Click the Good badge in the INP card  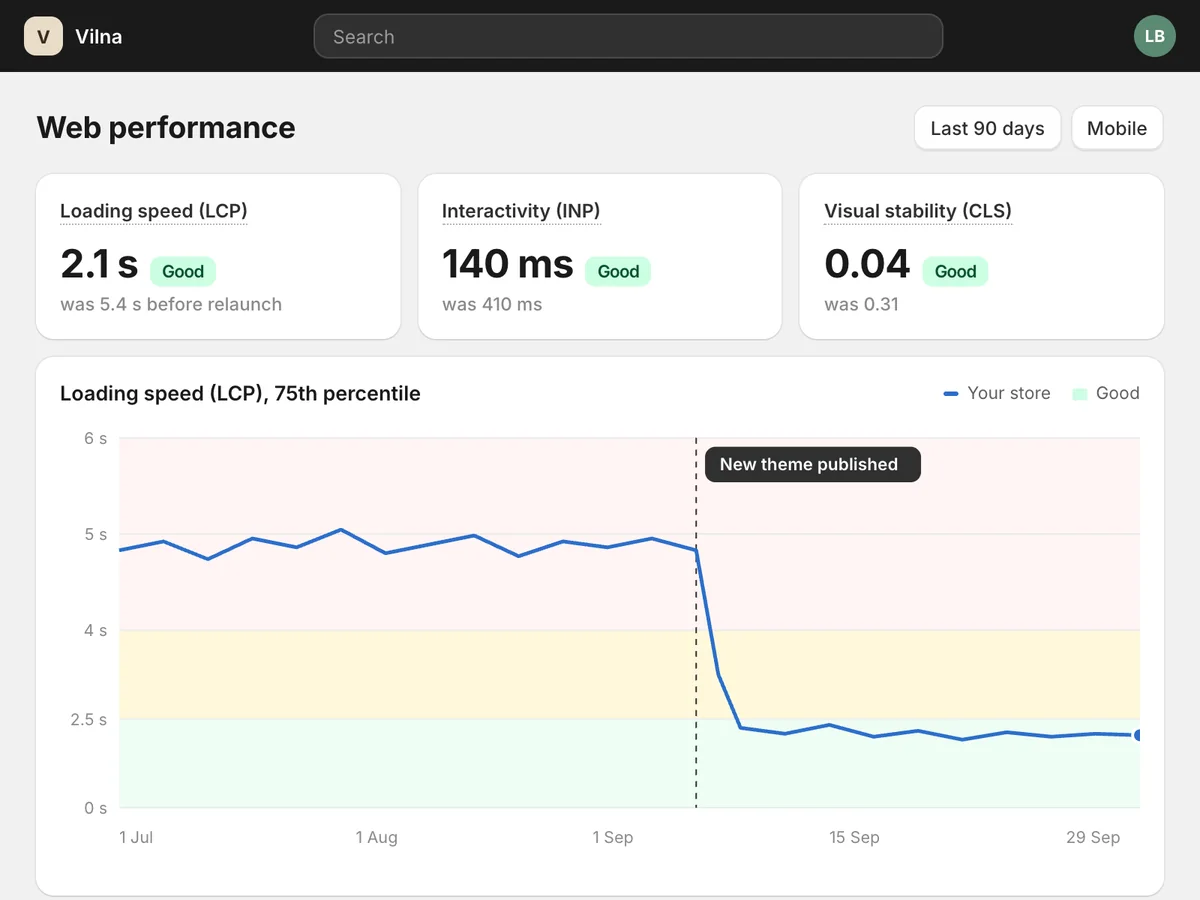click(x=619, y=271)
